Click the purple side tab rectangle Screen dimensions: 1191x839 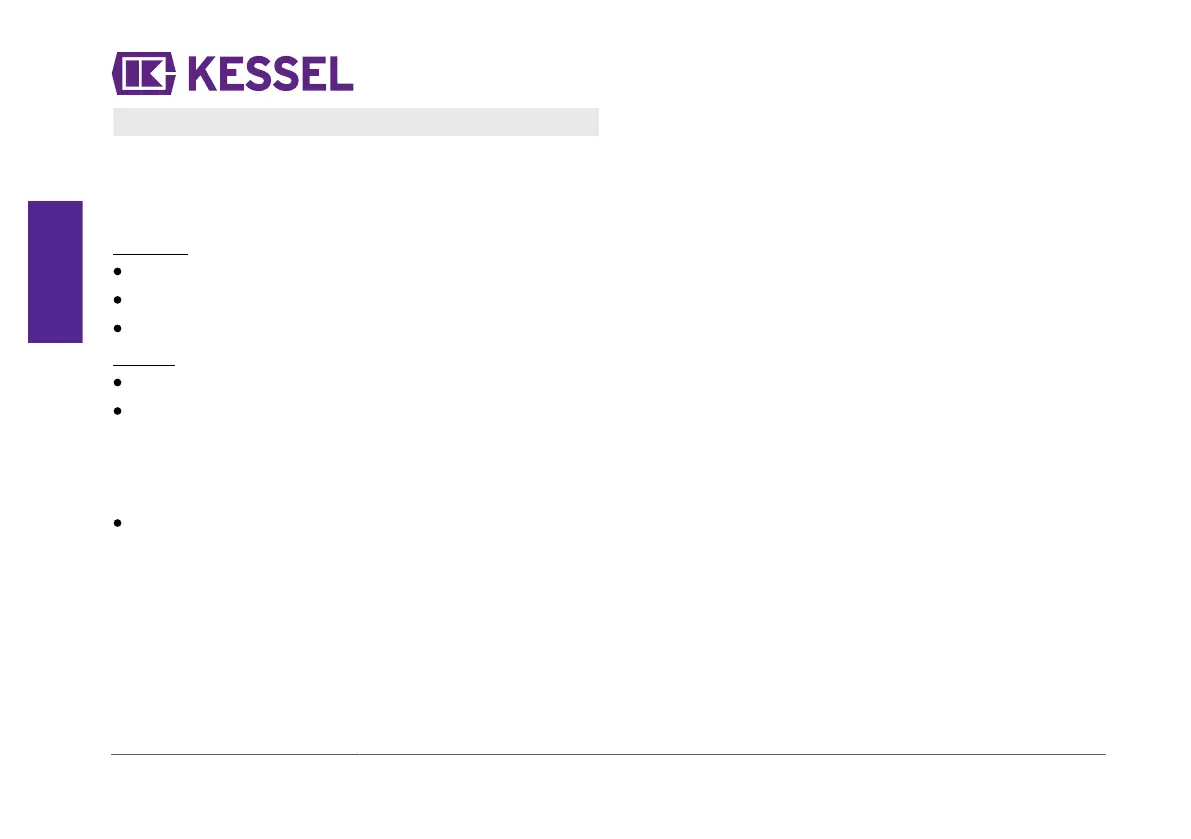55,272
